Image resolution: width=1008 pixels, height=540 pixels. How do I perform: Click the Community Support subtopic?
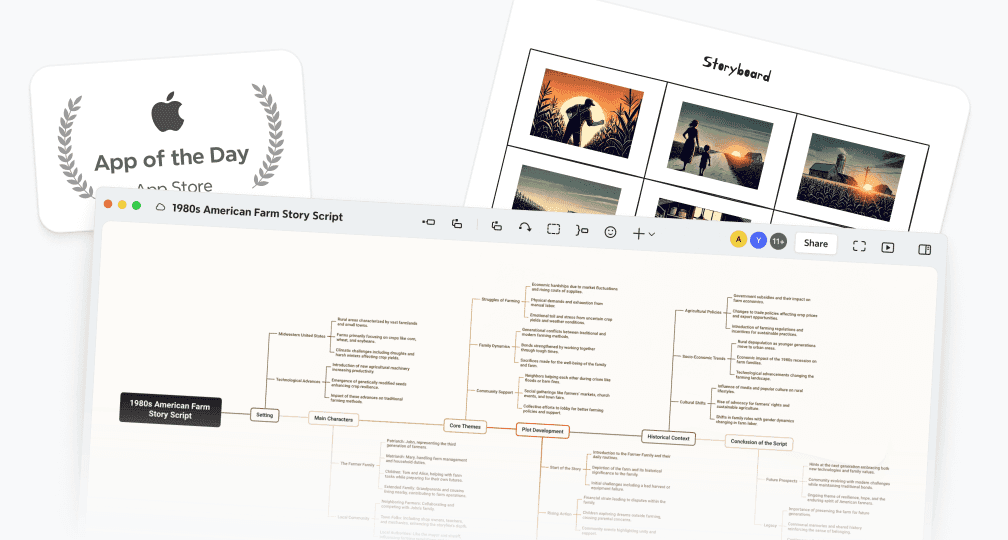point(494,391)
